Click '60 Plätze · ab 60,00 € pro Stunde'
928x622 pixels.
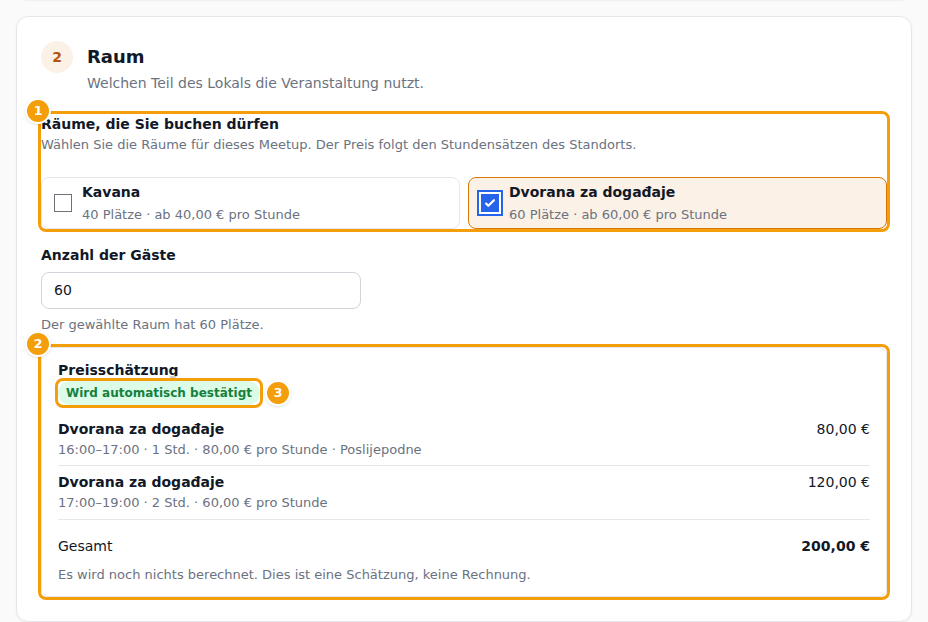pos(618,214)
